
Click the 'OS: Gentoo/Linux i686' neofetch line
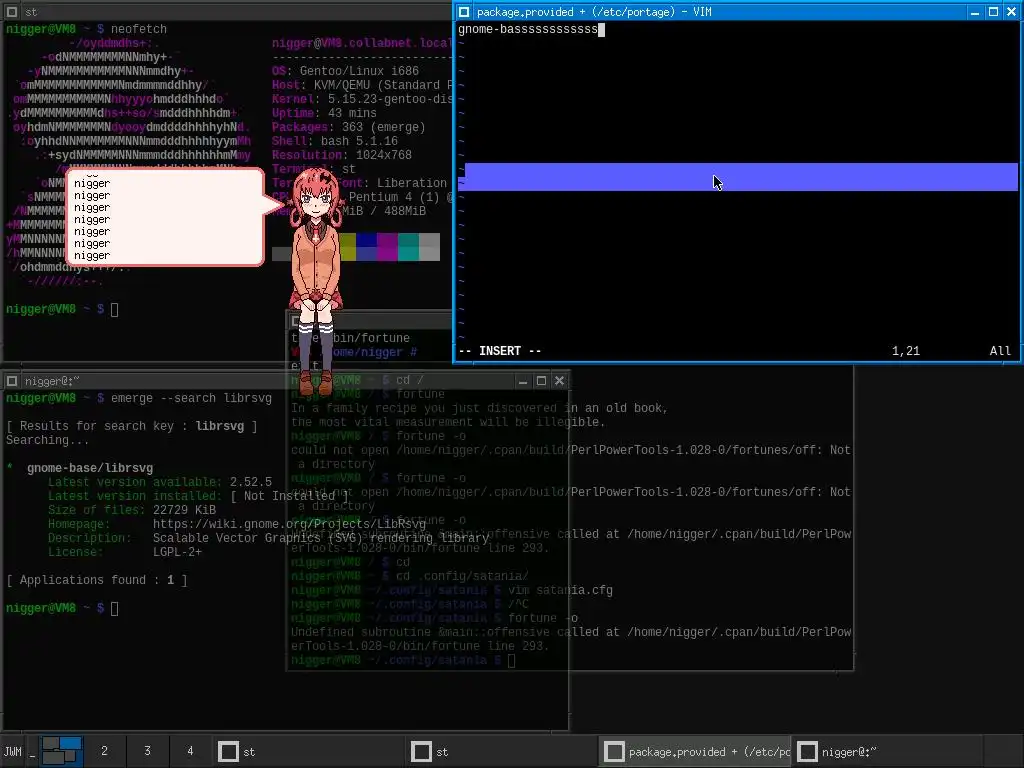click(345, 71)
